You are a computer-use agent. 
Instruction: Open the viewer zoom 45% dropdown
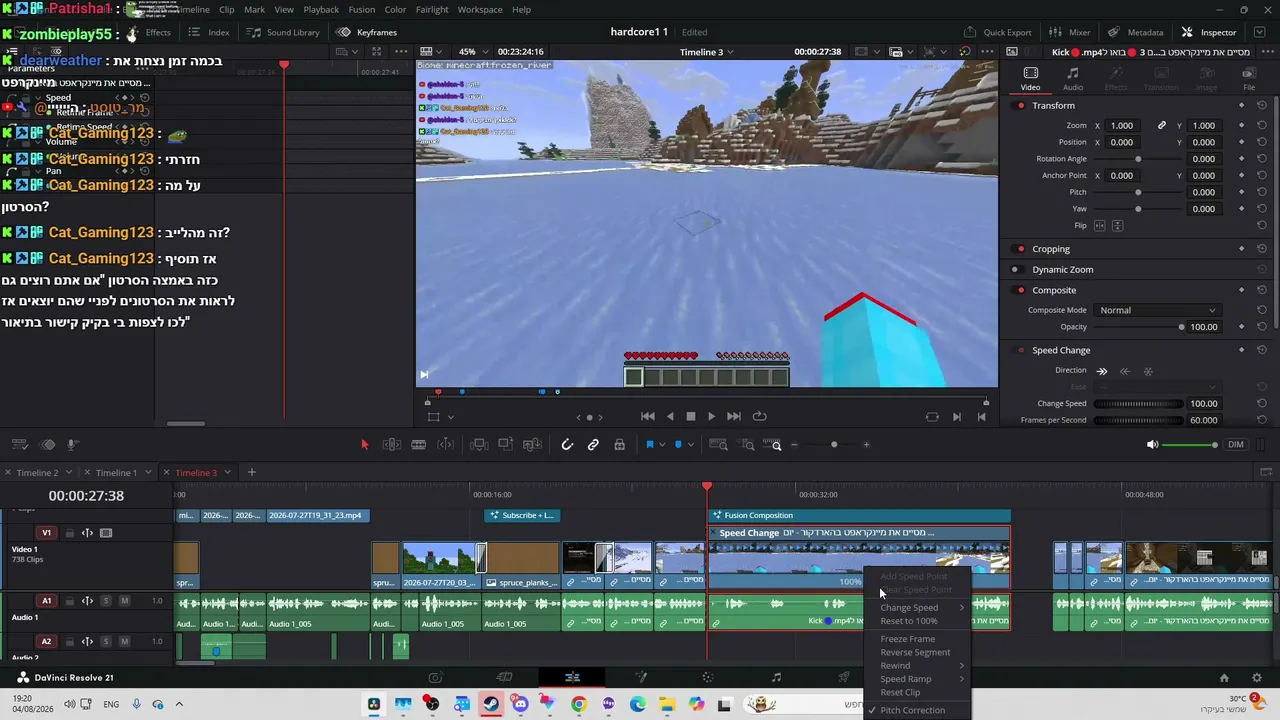point(474,52)
